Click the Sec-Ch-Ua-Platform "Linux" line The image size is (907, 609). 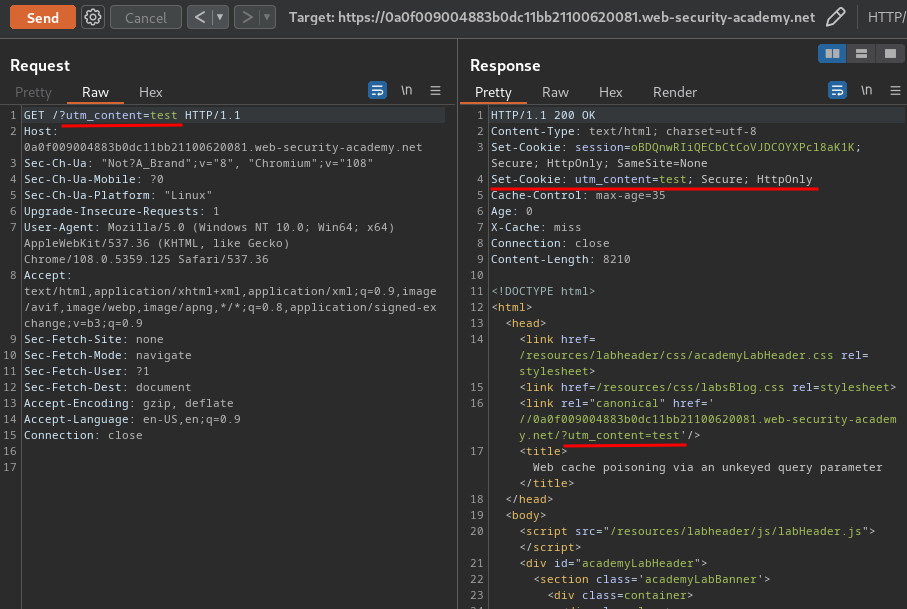click(118, 195)
